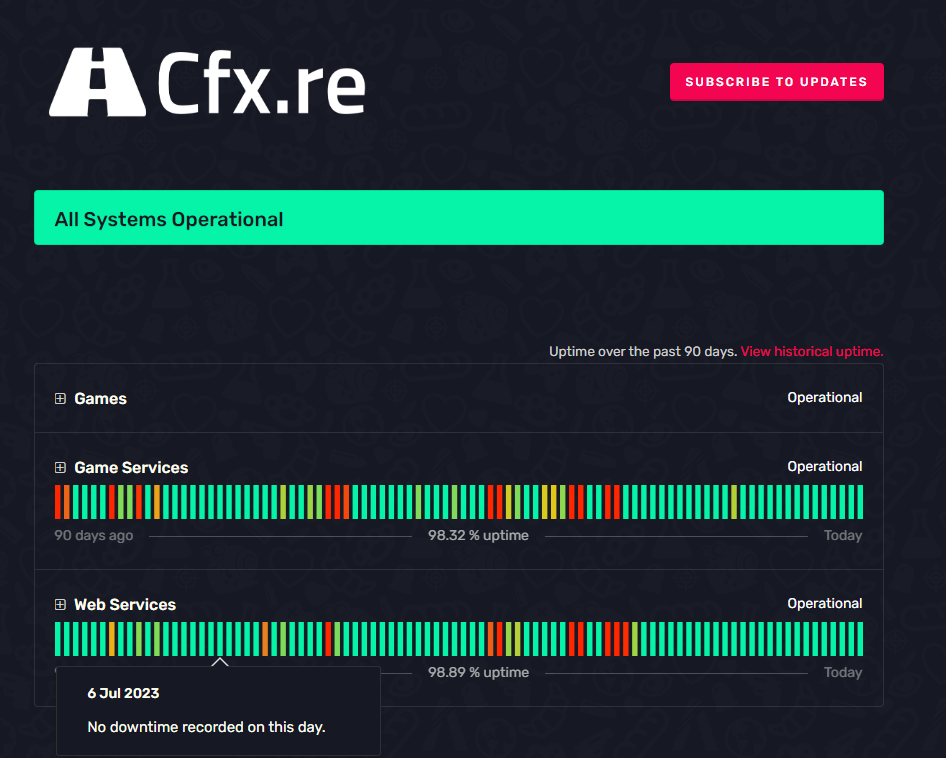Expand the Game Services component group
946x758 pixels.
click(60, 467)
